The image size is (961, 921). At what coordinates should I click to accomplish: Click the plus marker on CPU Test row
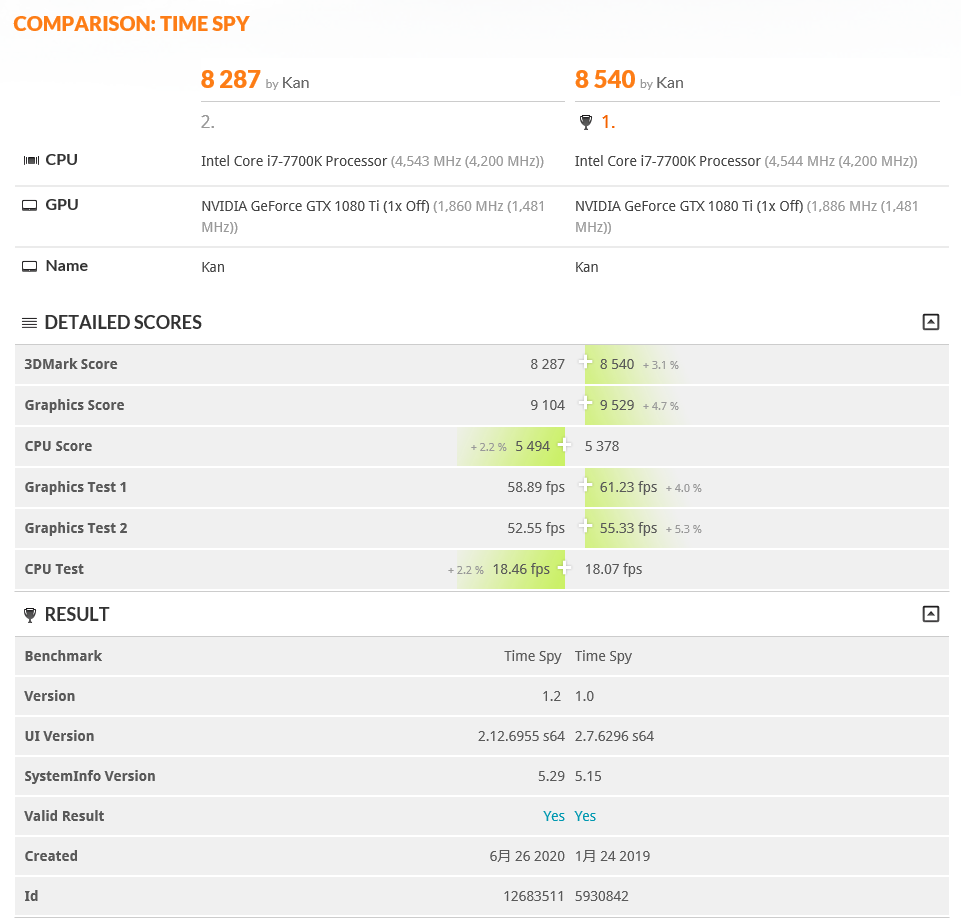[564, 567]
